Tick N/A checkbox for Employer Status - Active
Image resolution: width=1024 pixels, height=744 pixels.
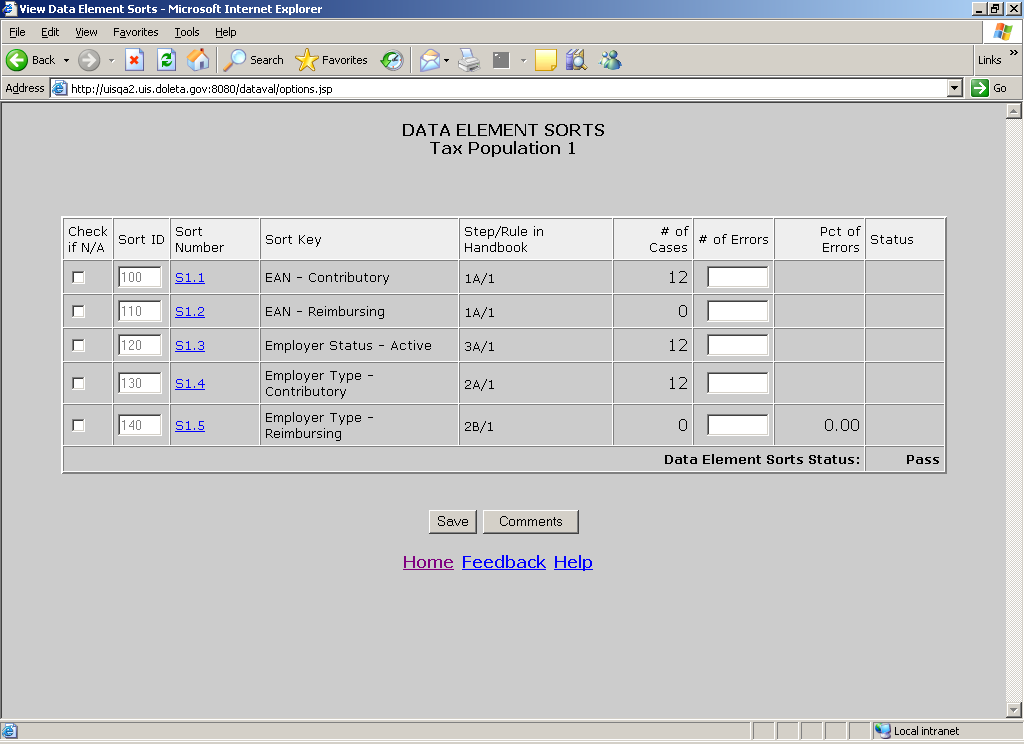click(x=79, y=346)
